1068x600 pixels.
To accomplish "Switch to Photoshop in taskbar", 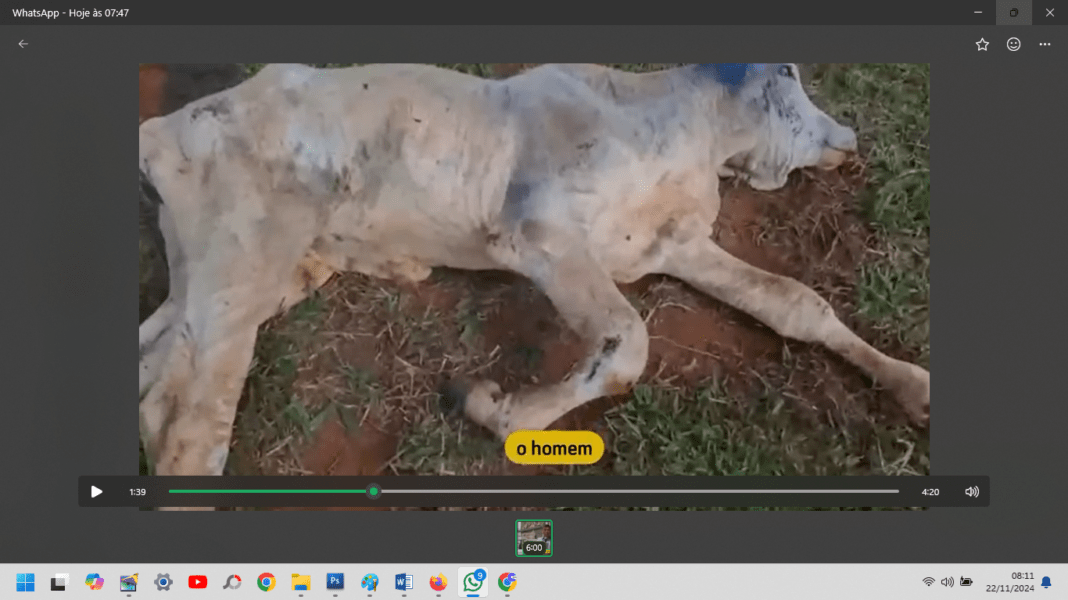I will point(335,582).
